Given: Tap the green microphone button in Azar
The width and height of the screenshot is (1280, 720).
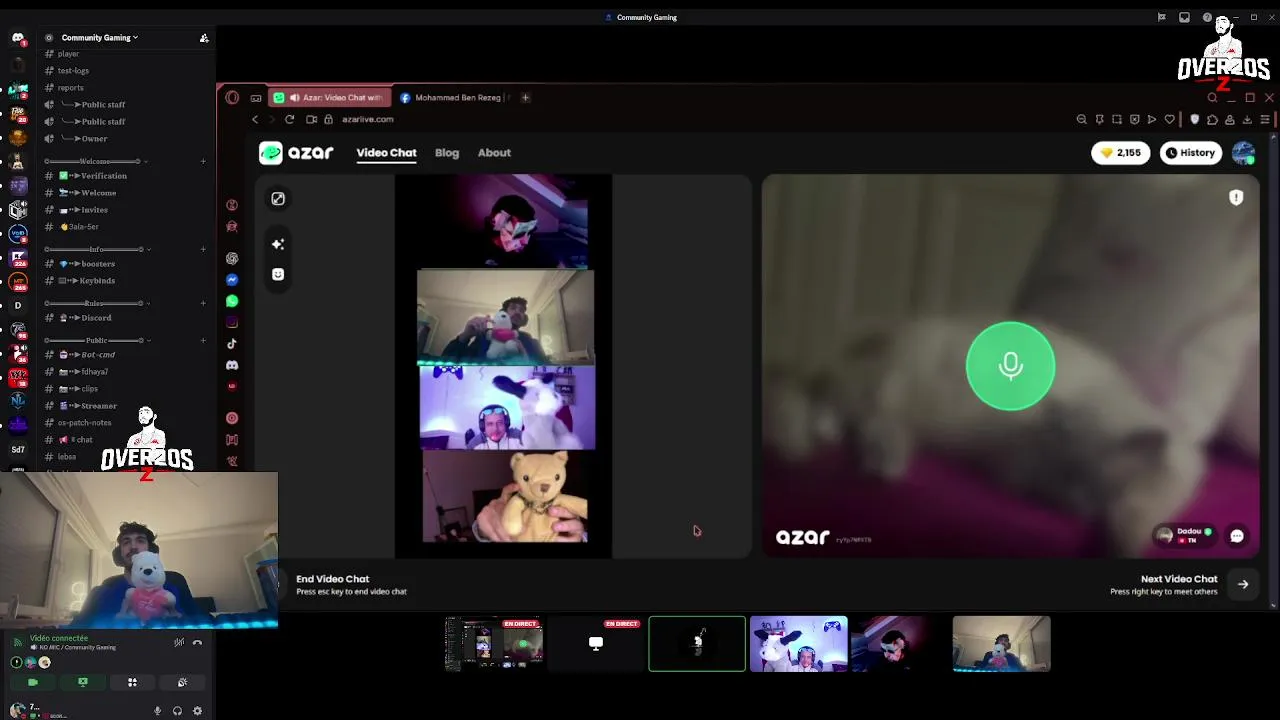Looking at the screenshot, I should [x=1010, y=366].
